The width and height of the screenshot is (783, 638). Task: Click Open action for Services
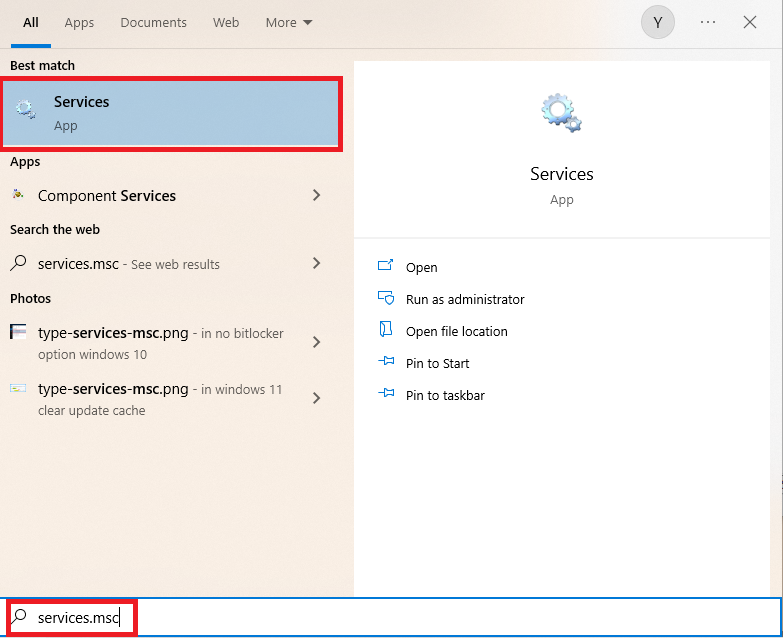point(421,268)
